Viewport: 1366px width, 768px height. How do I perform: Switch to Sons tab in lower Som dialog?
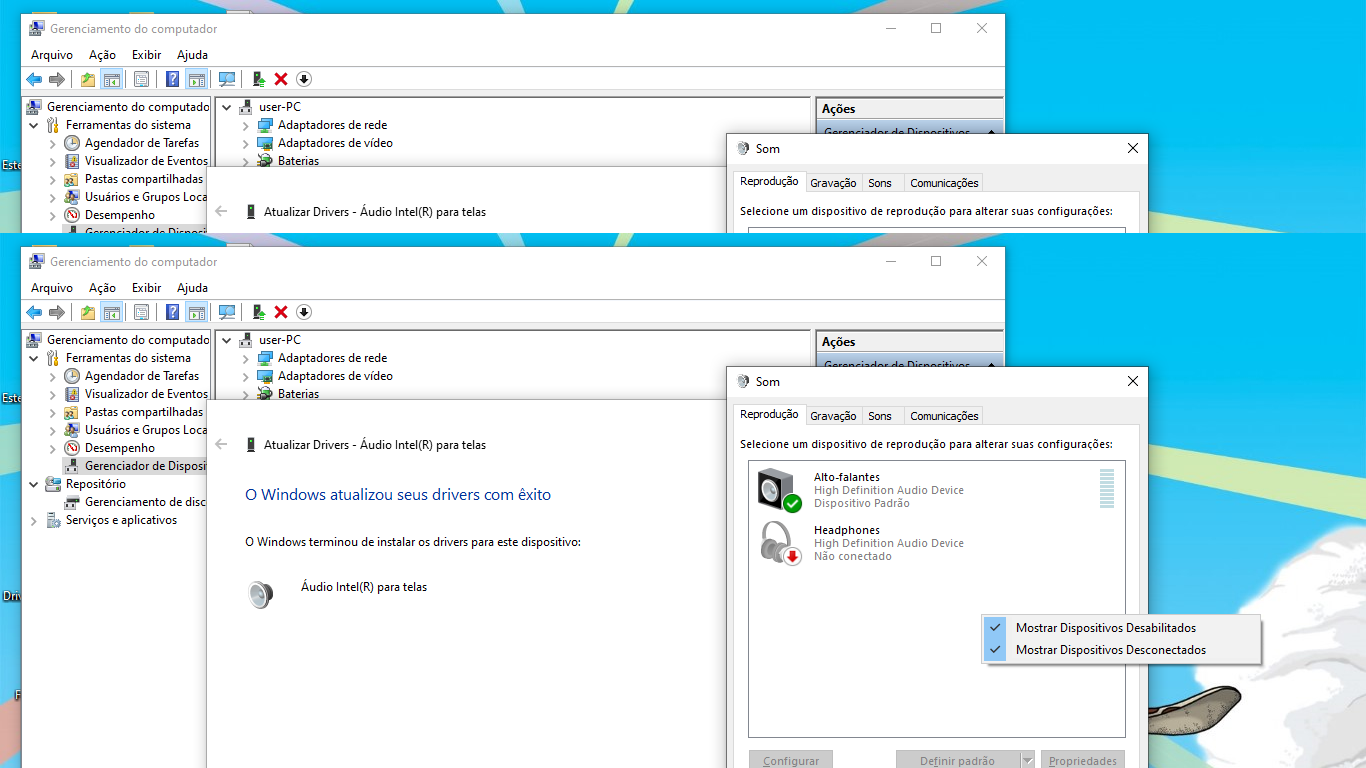(x=880, y=416)
